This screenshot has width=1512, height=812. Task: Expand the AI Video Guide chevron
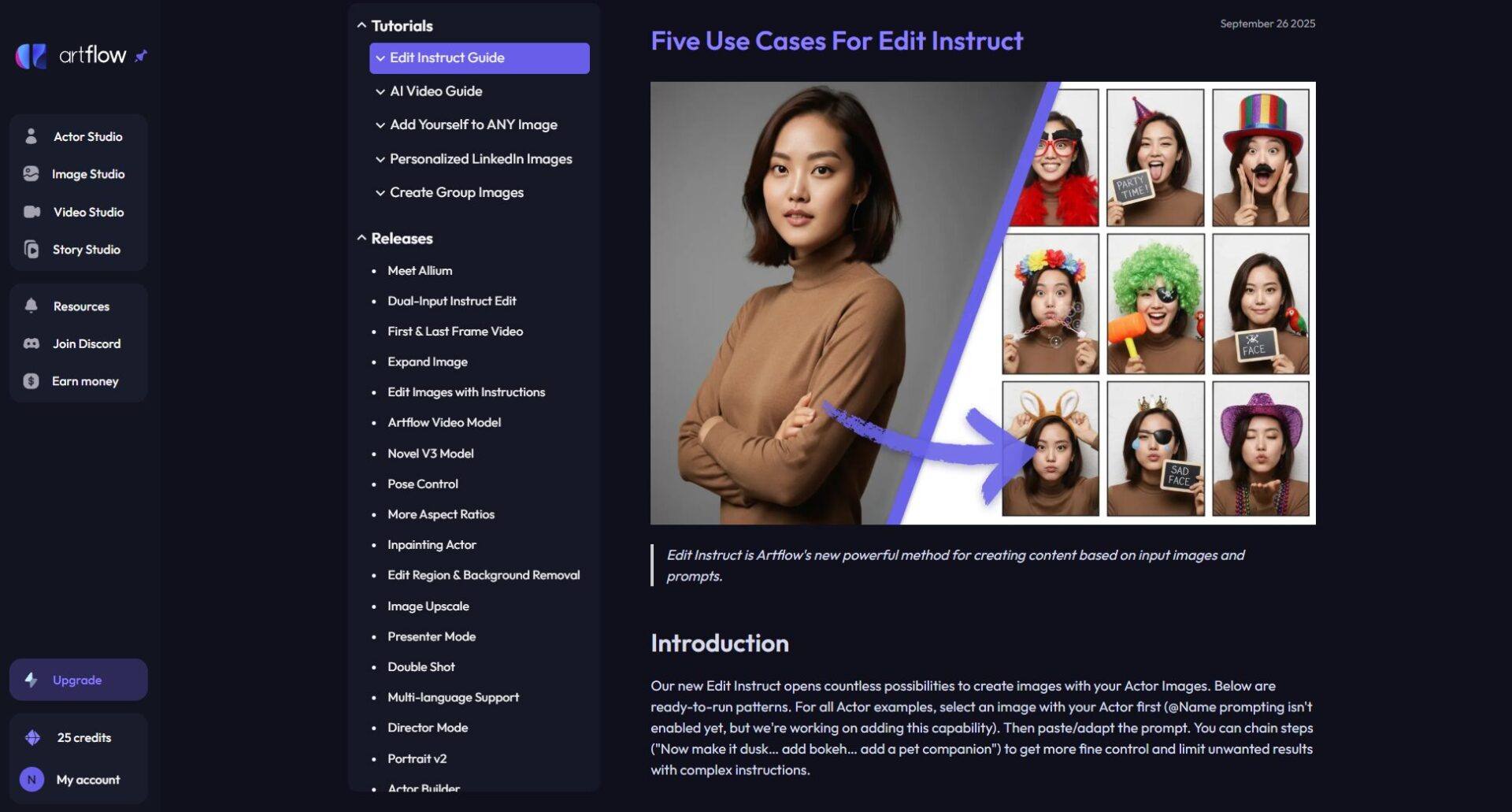(380, 91)
